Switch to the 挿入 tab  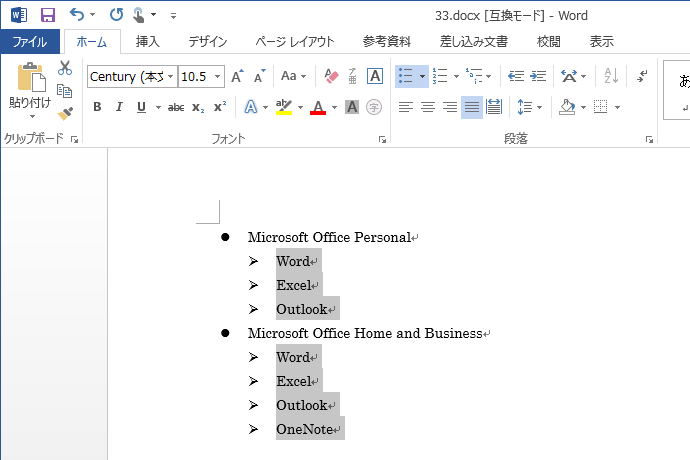pyautogui.click(x=147, y=42)
